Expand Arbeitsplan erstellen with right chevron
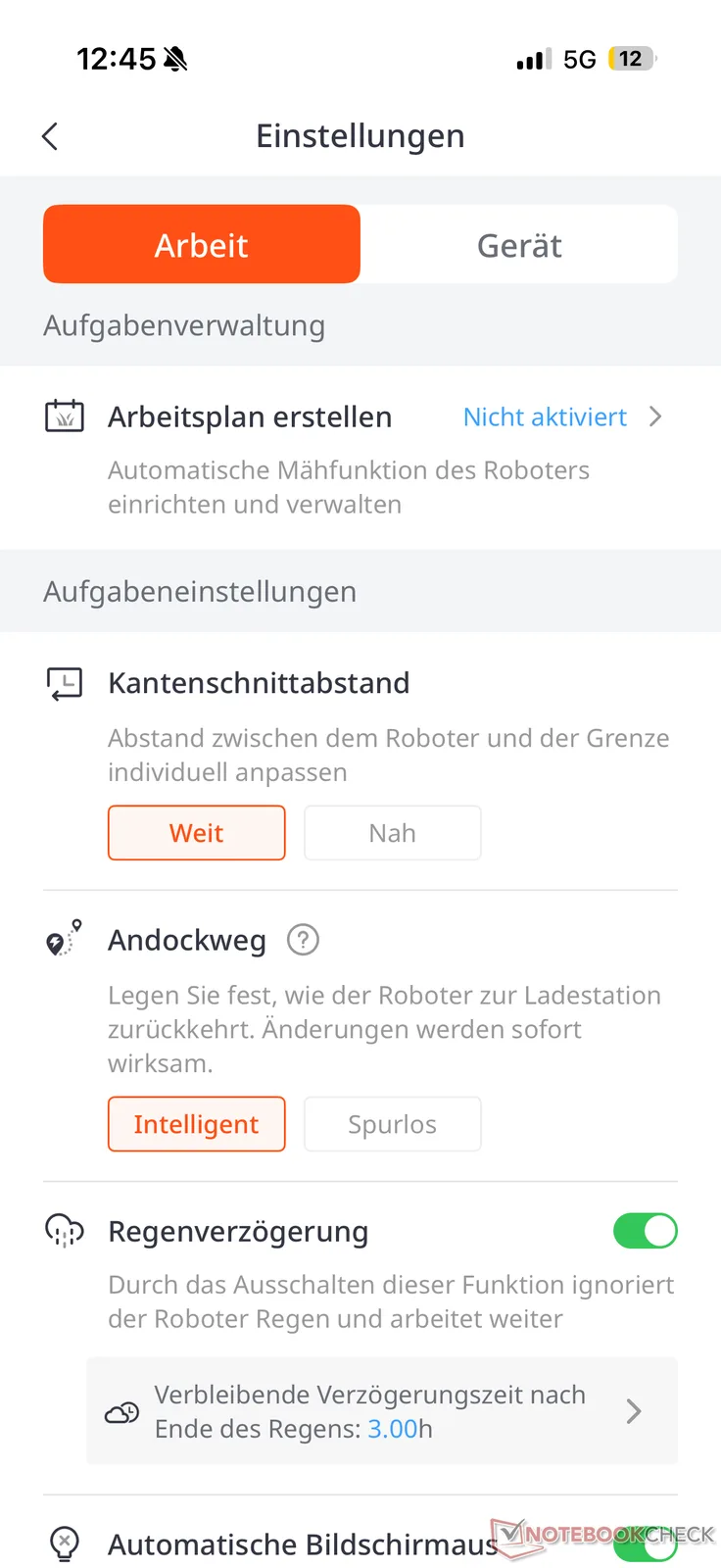This screenshot has width=721, height=1568. pyautogui.click(x=655, y=416)
